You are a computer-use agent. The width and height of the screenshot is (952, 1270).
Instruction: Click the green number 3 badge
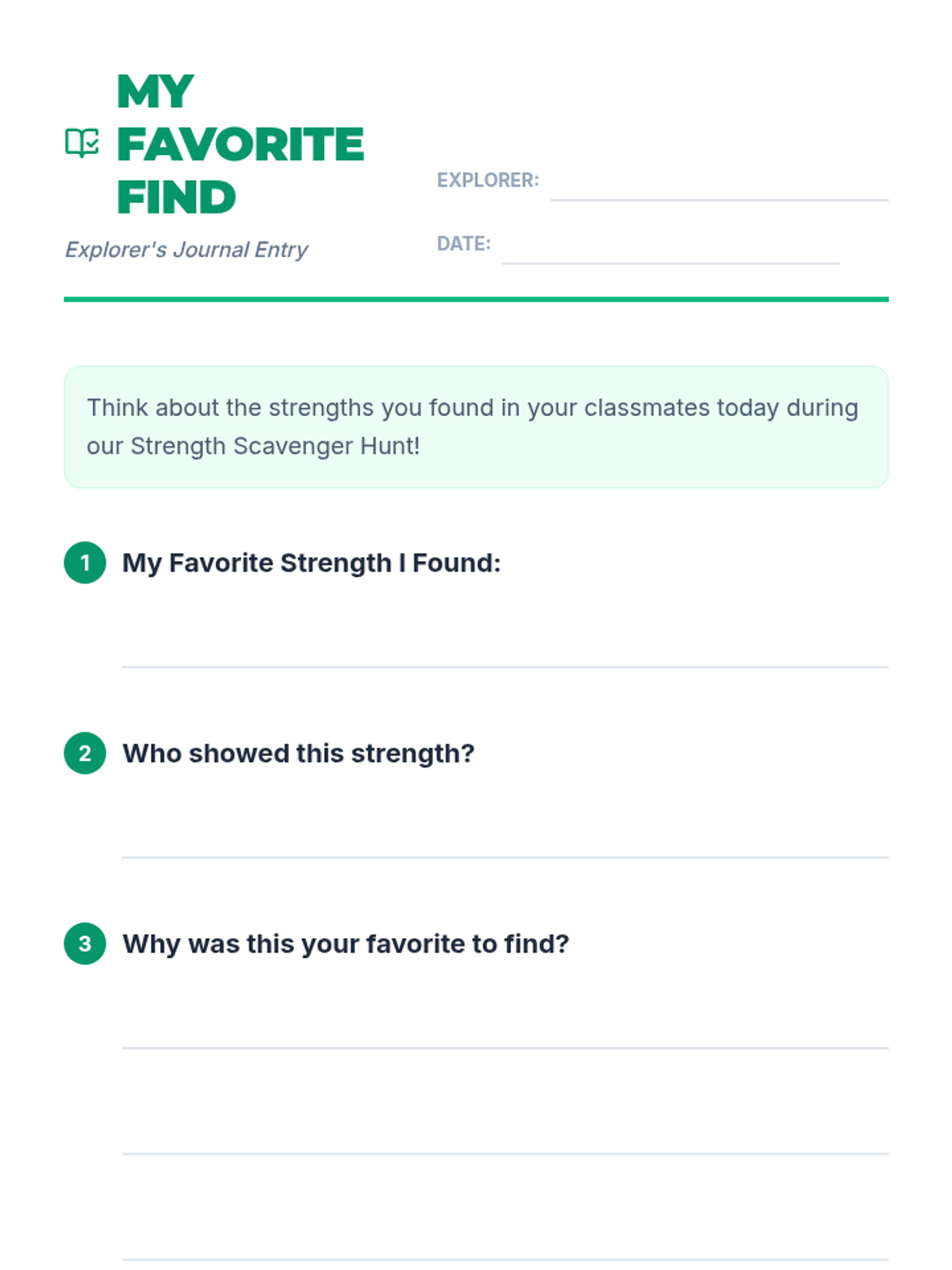pyautogui.click(x=85, y=944)
